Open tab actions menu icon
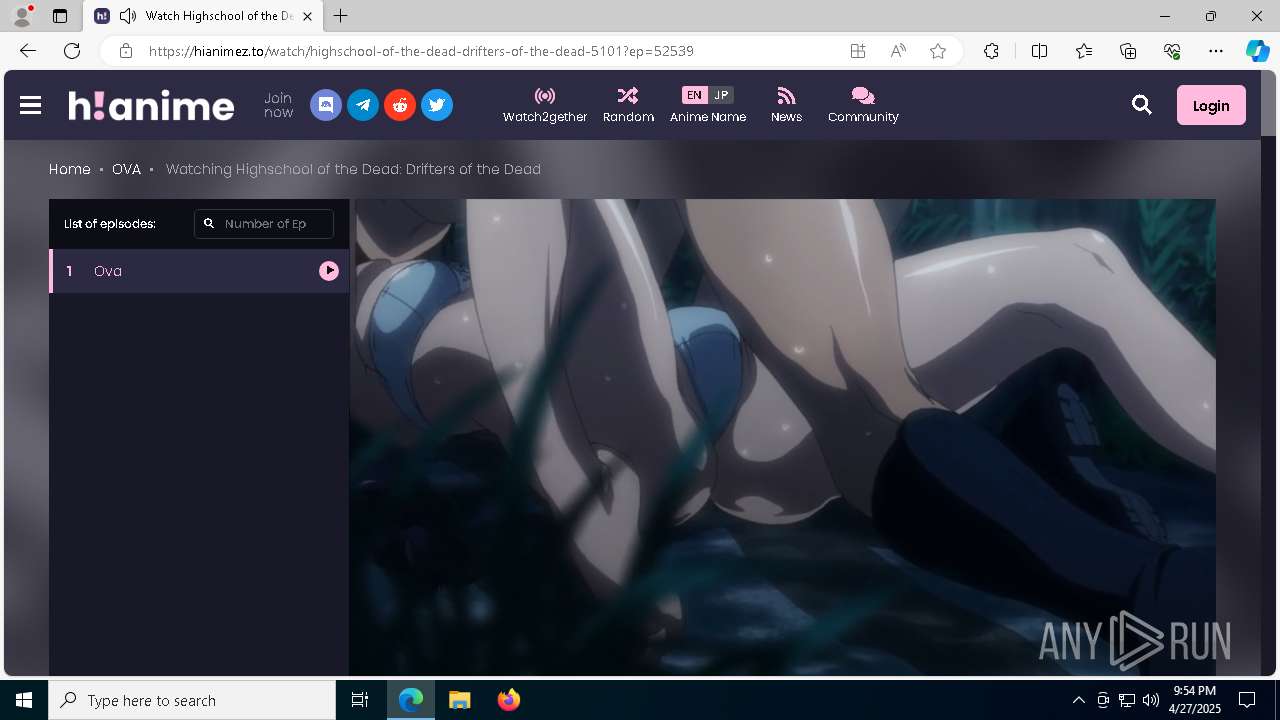 click(60, 16)
